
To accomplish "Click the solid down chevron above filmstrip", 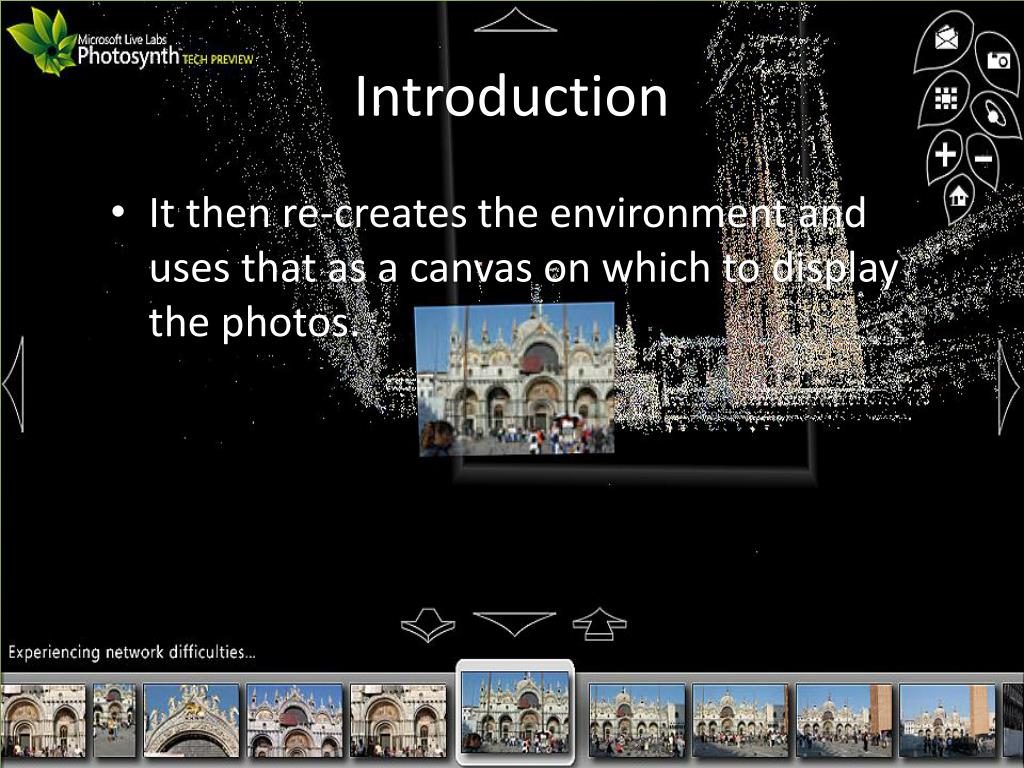I will pos(515,624).
